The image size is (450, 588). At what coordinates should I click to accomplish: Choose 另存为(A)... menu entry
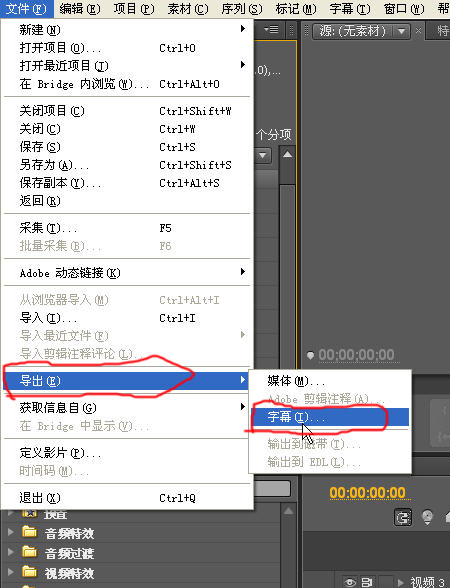tap(127, 165)
